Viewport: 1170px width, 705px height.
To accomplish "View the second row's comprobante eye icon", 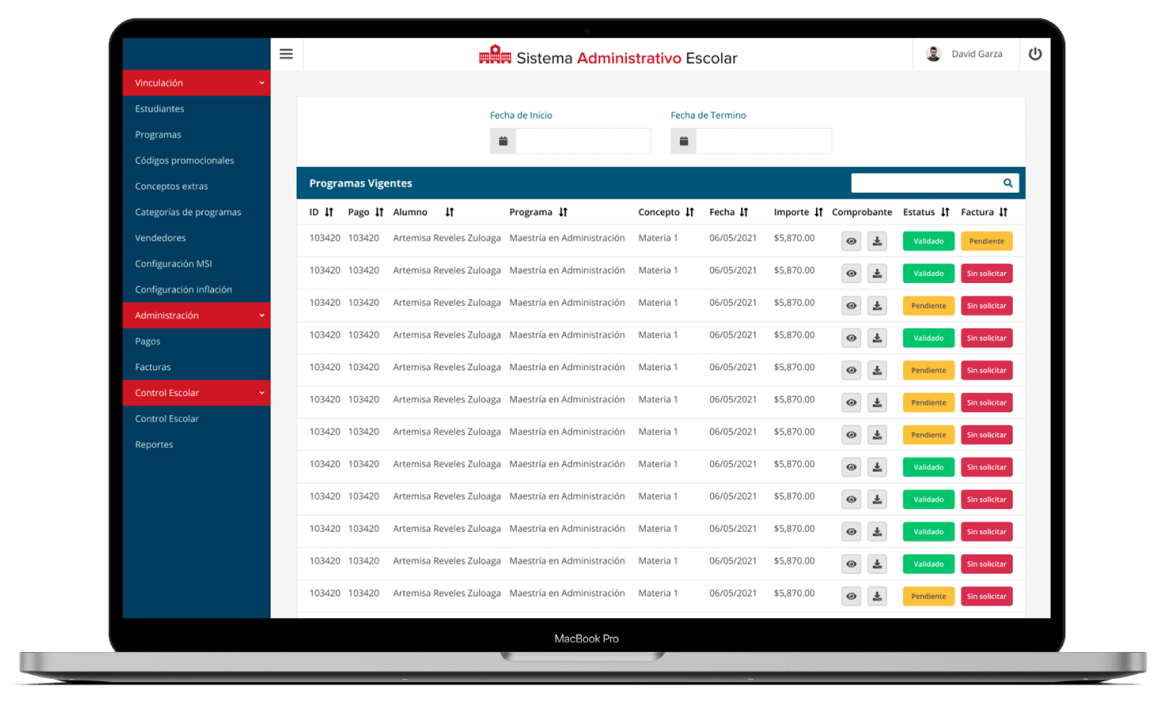I will point(851,273).
